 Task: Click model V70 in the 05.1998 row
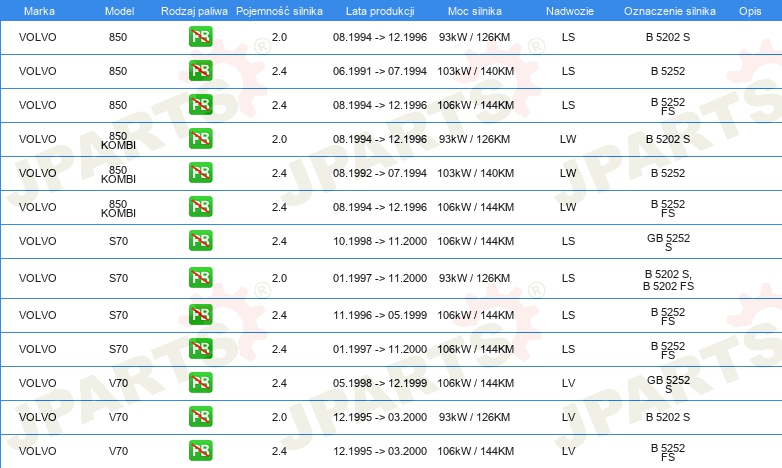click(119, 383)
